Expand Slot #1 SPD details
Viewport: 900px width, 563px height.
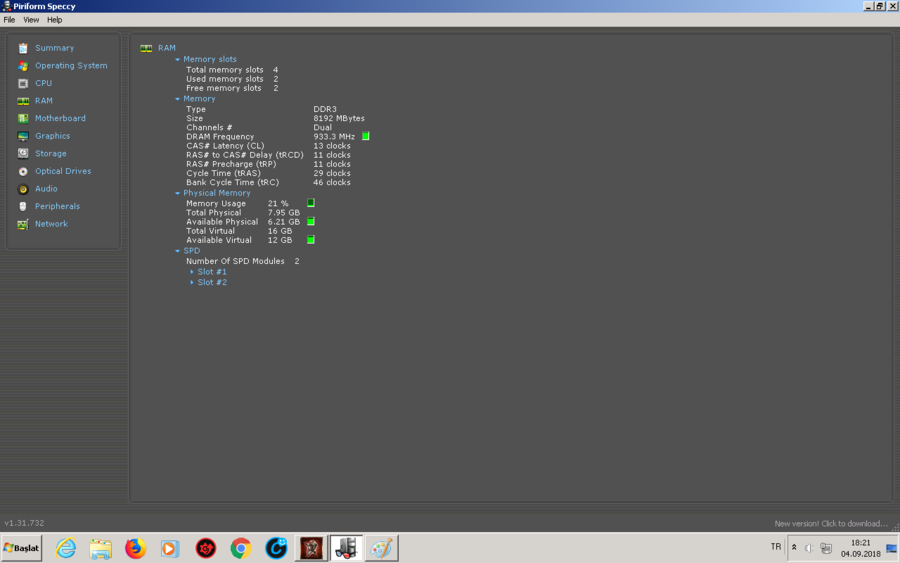(192, 272)
